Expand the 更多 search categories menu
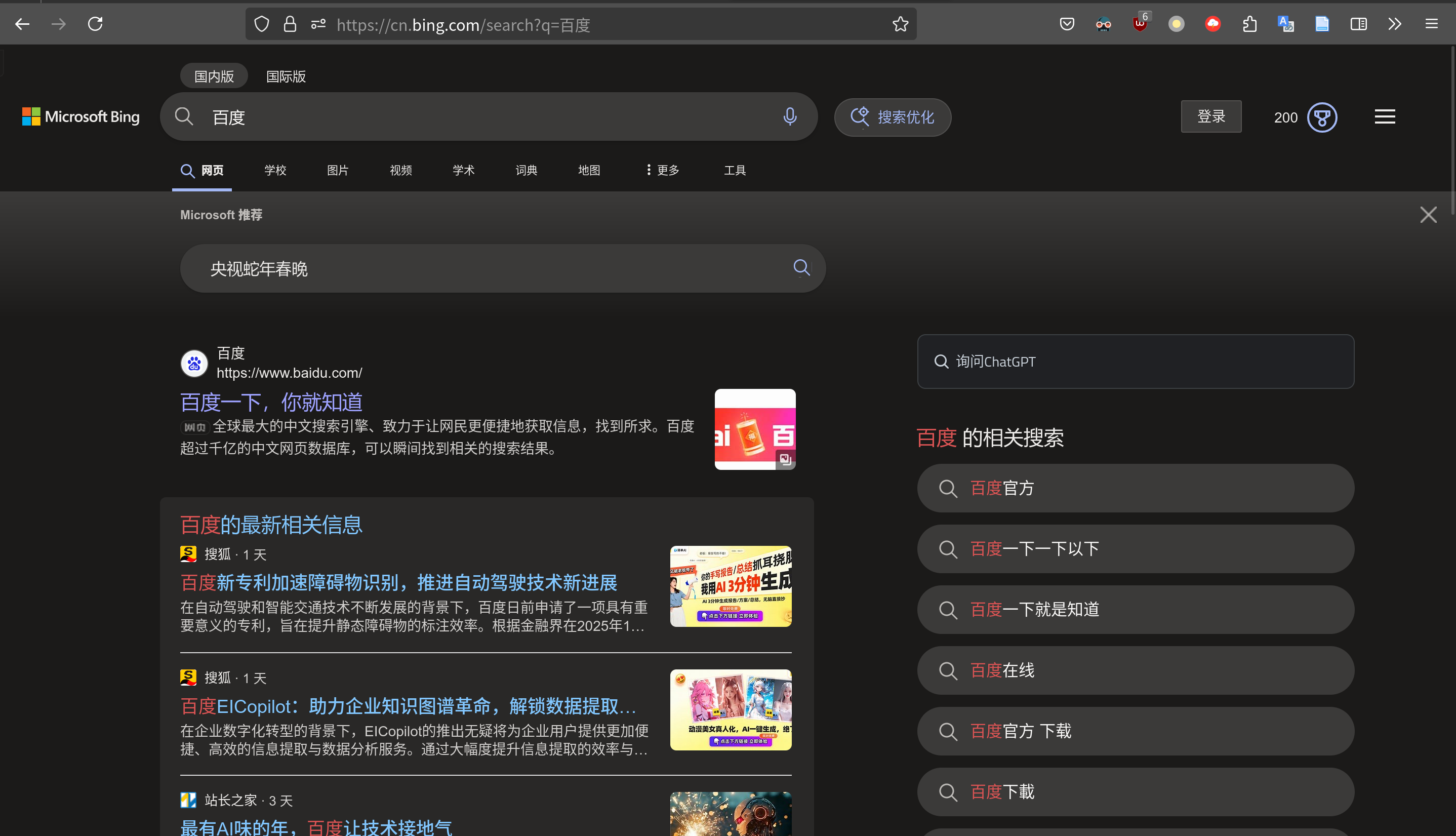 662,170
